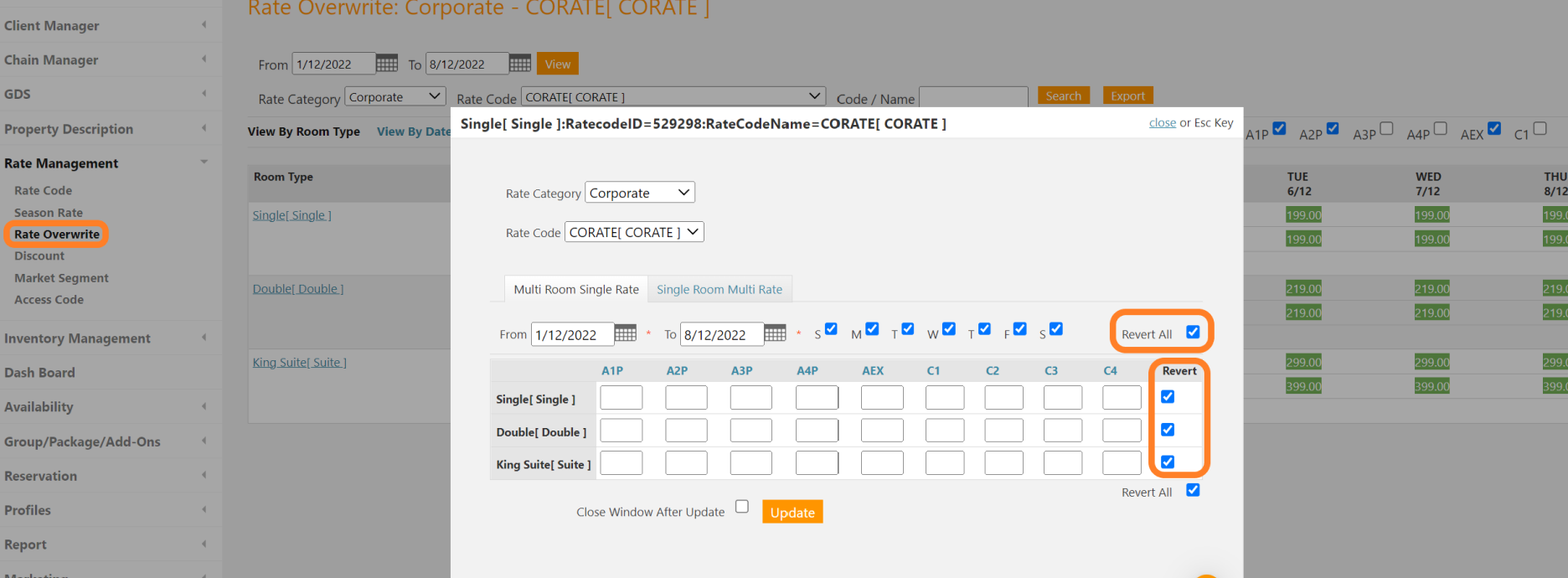Click the close link in the dialog
Image resolution: width=1568 pixels, height=578 pixels.
[1163, 122]
